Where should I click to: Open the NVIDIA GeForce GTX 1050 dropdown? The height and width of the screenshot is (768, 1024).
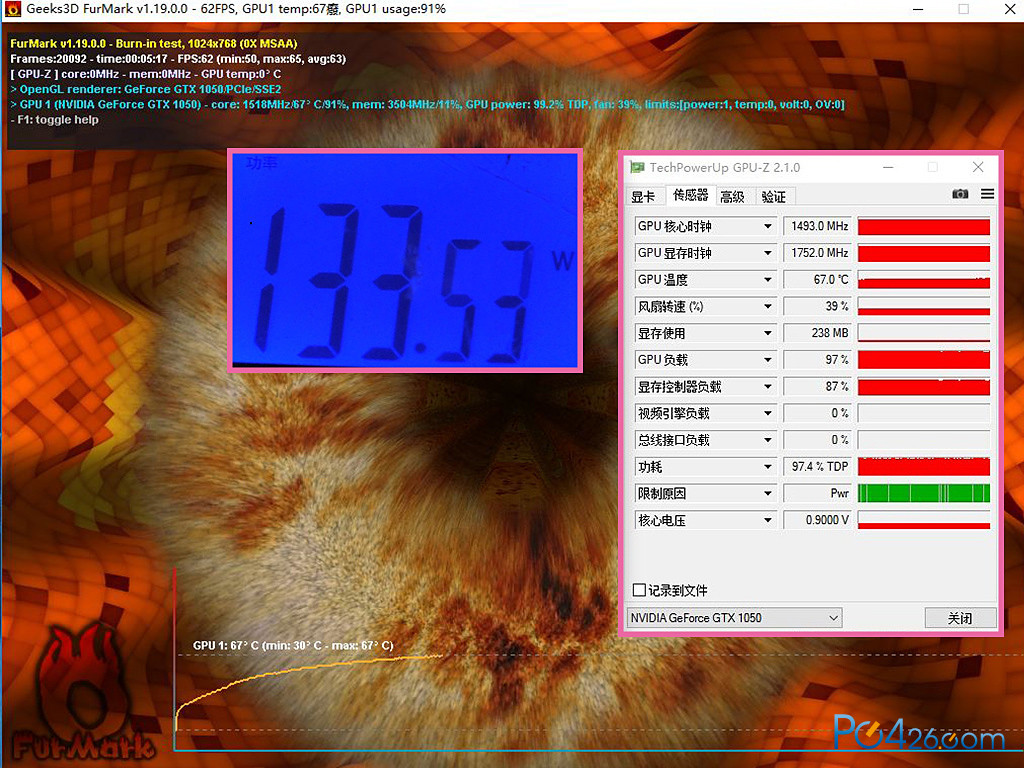[735, 618]
